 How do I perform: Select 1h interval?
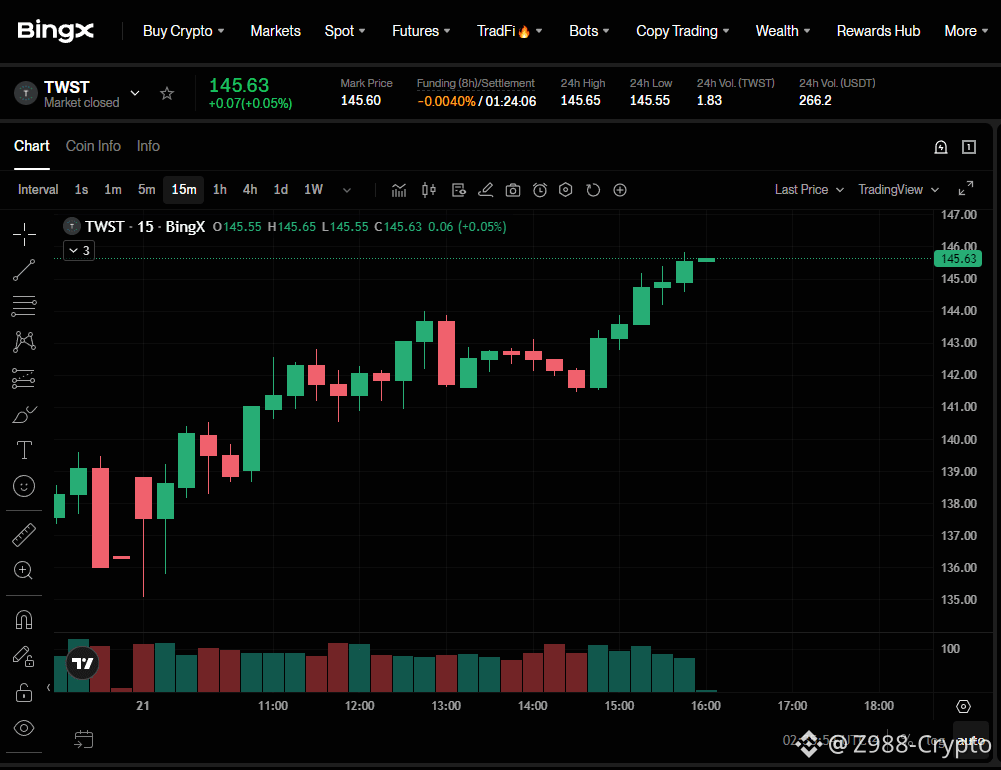[x=220, y=190]
